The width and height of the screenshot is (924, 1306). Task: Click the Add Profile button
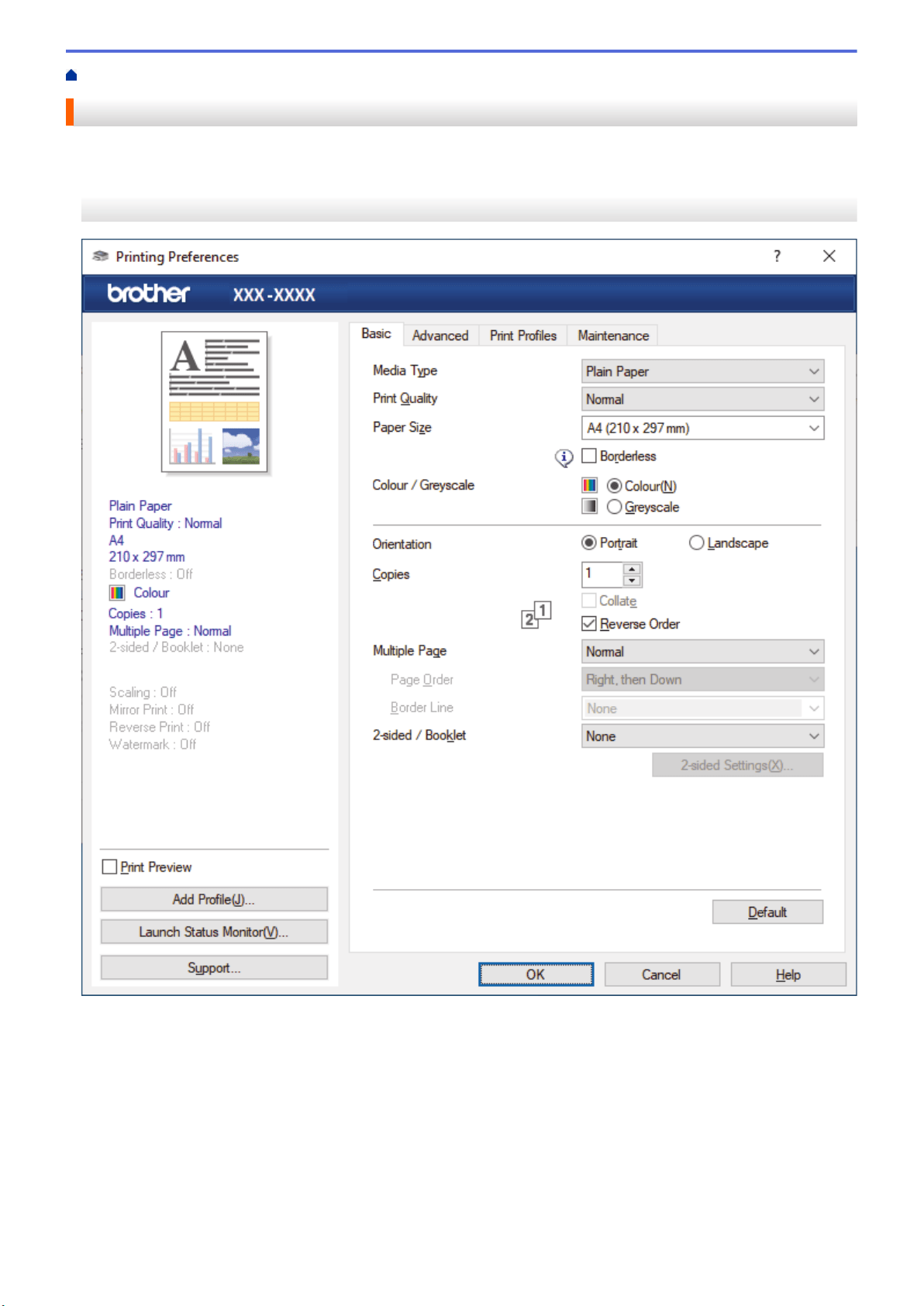coord(214,899)
